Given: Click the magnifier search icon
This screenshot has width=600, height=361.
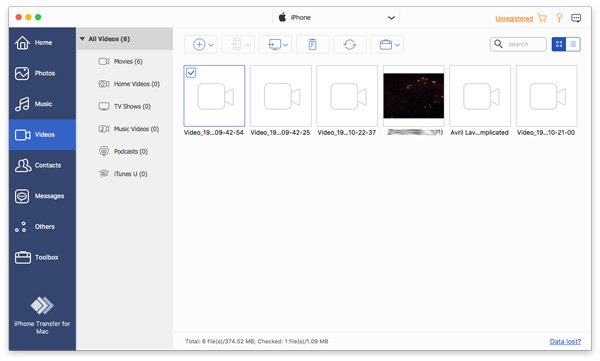Looking at the screenshot, I should [x=498, y=44].
